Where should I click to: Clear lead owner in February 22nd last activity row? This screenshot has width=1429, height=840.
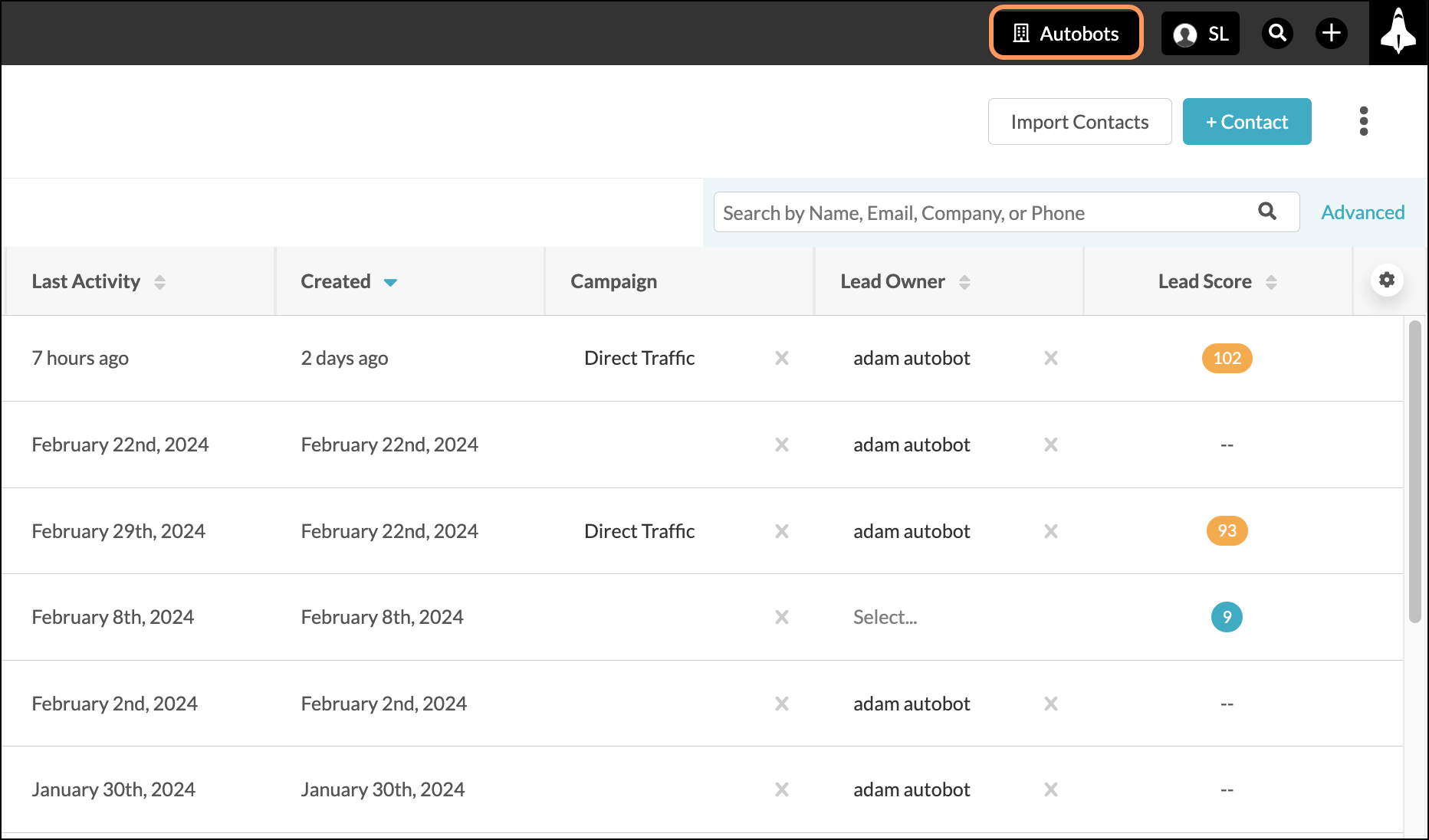click(x=1051, y=445)
